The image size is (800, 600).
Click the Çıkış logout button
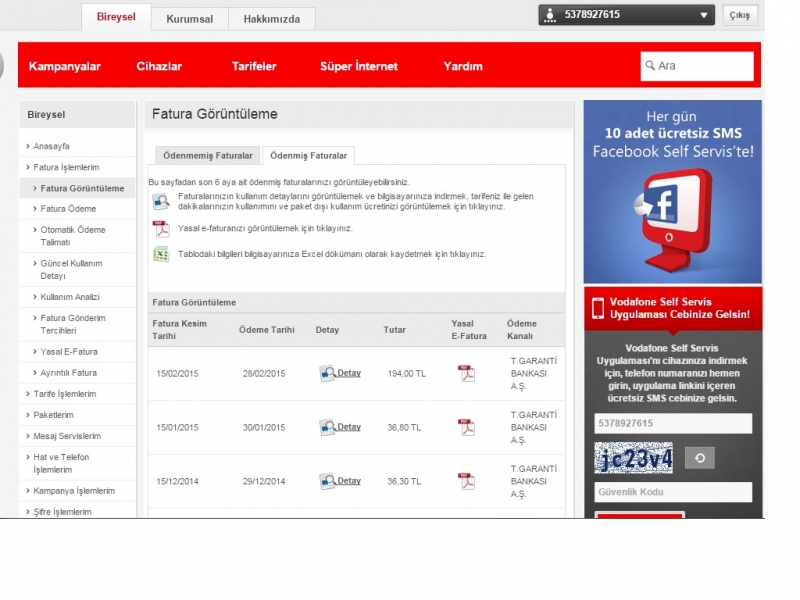point(740,15)
